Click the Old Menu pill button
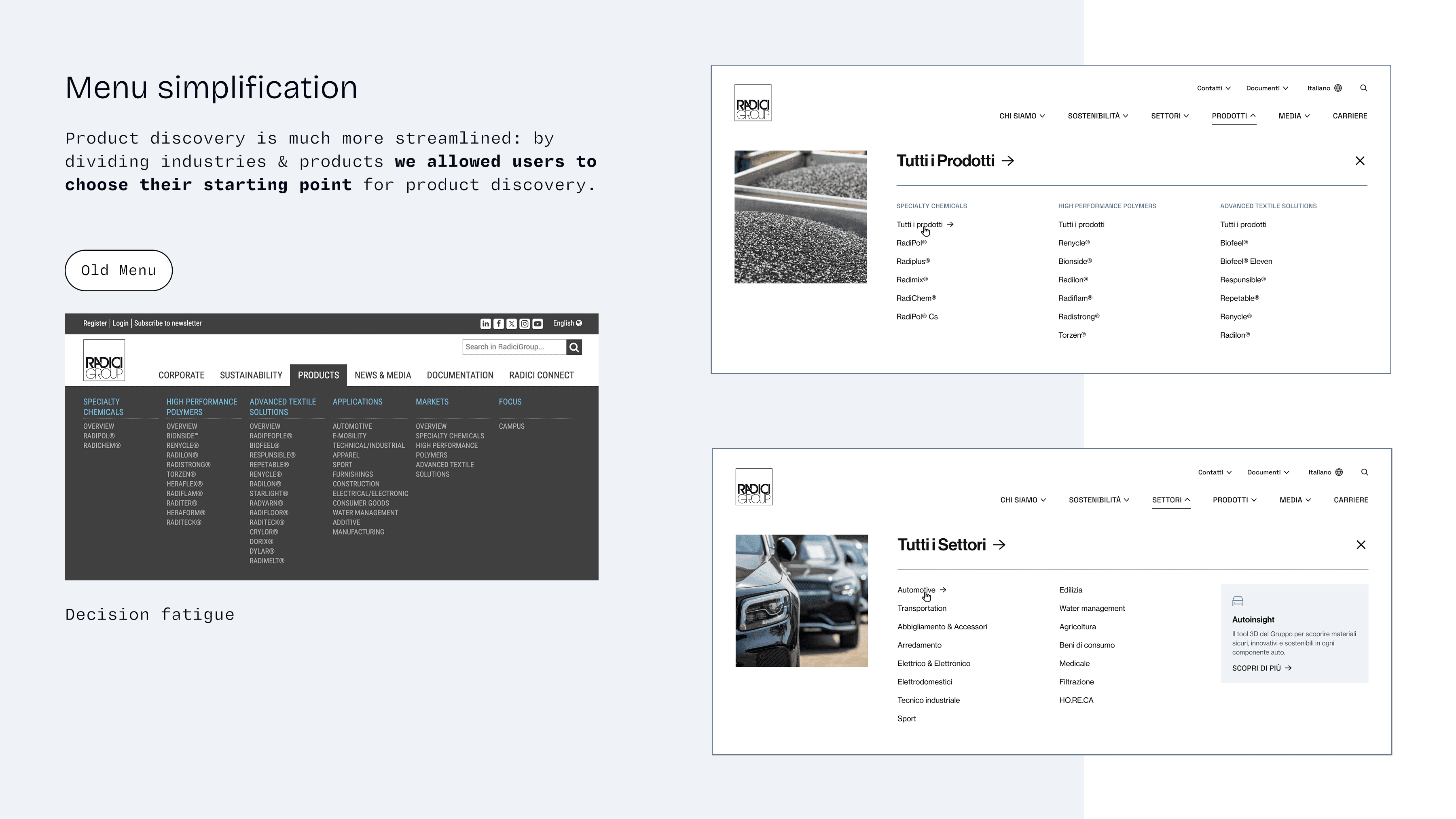Viewport: 1456px width, 819px height. click(x=119, y=271)
